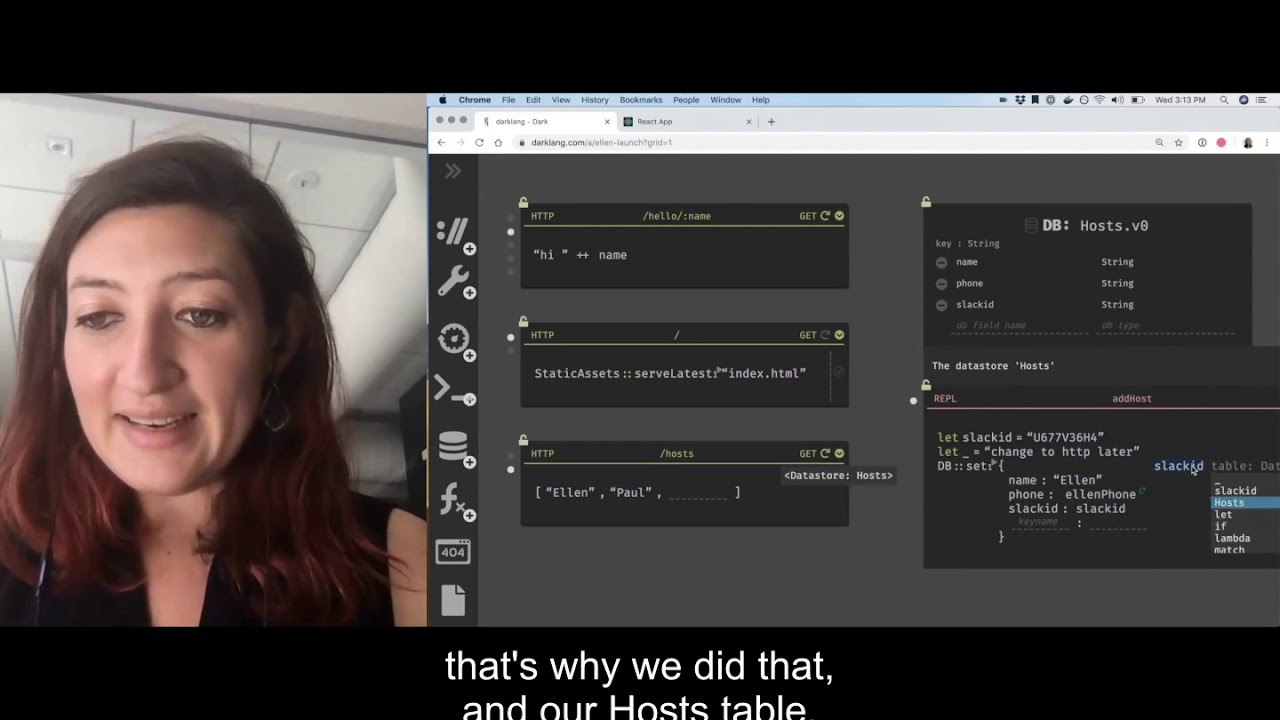1280x720 pixels.
Task: Open the History menu
Action: [x=594, y=100]
